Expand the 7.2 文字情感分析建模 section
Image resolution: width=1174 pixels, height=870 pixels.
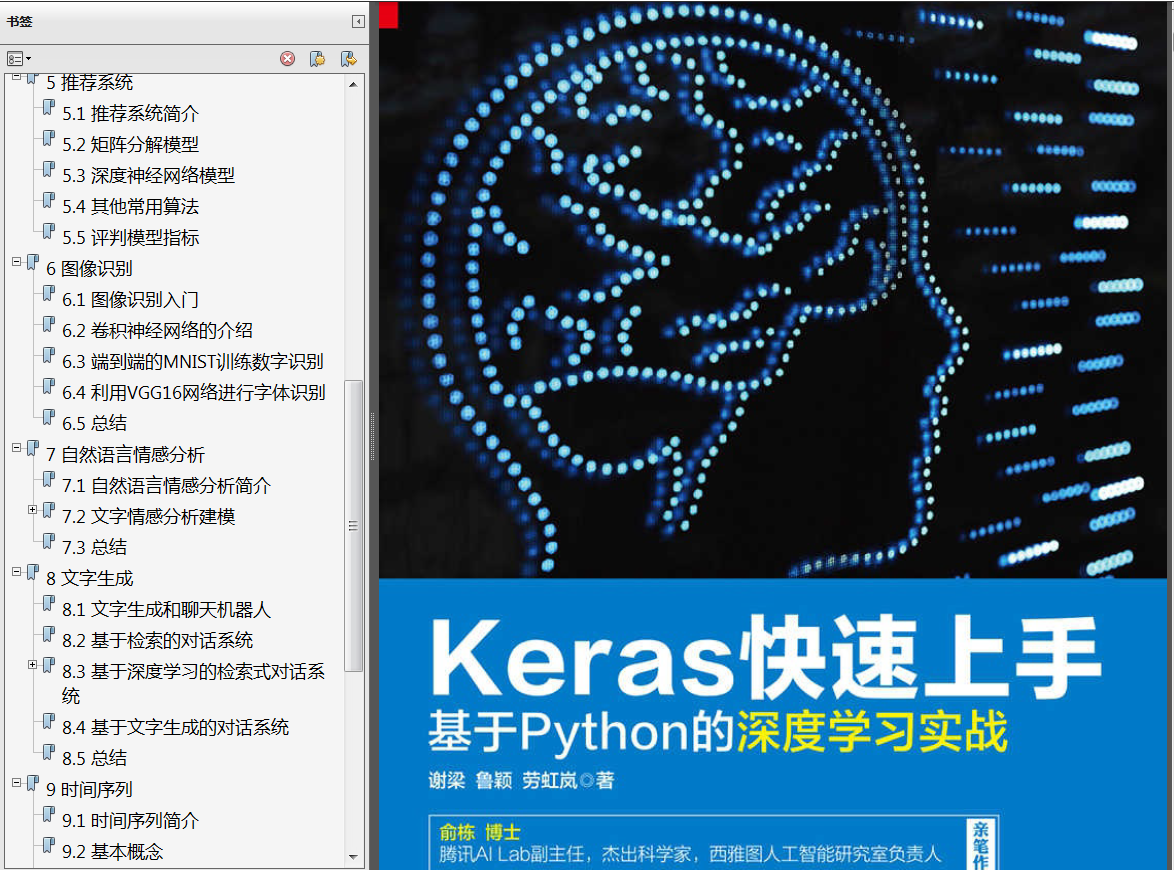click(x=32, y=509)
